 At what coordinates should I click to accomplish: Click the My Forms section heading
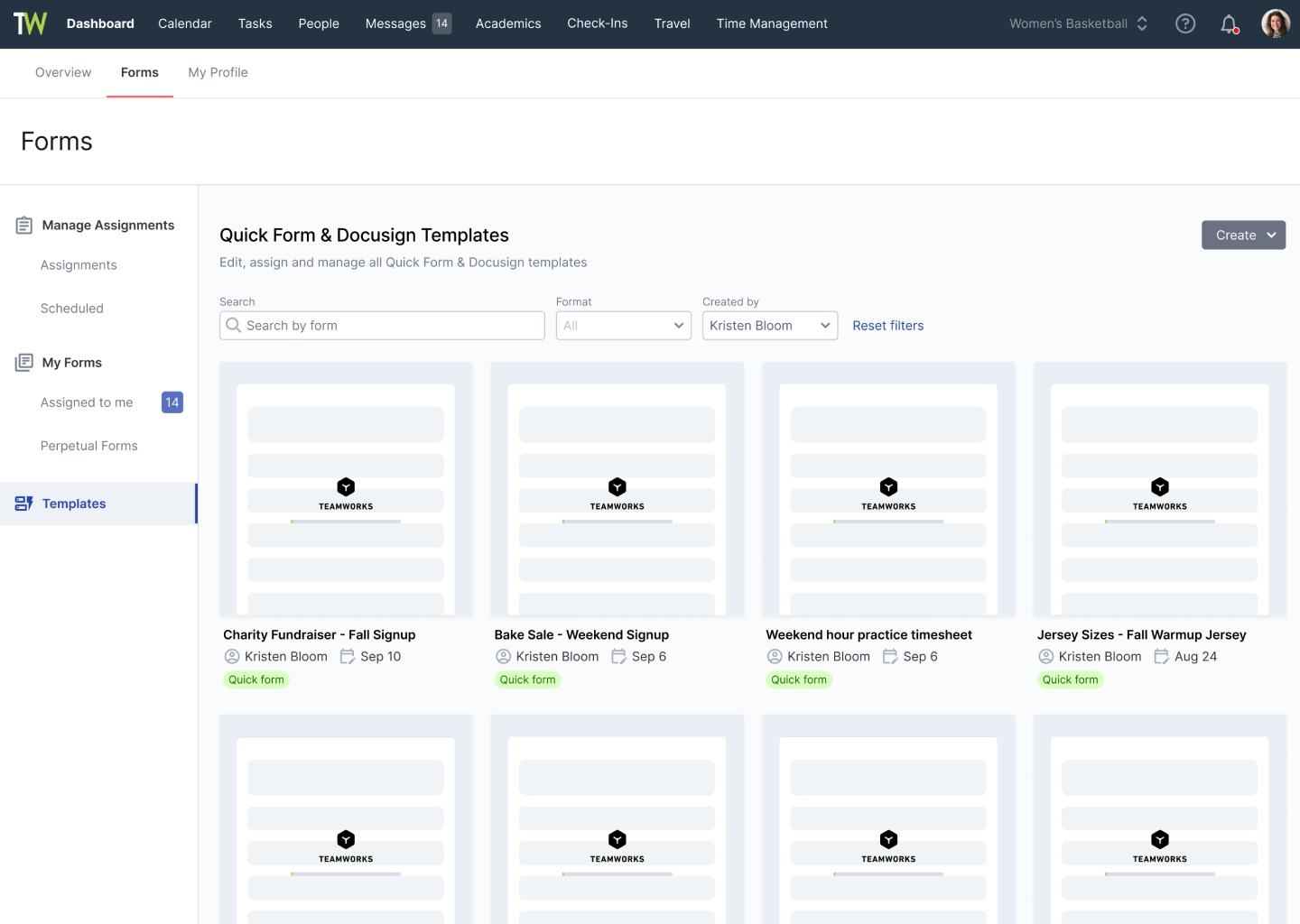click(x=72, y=363)
